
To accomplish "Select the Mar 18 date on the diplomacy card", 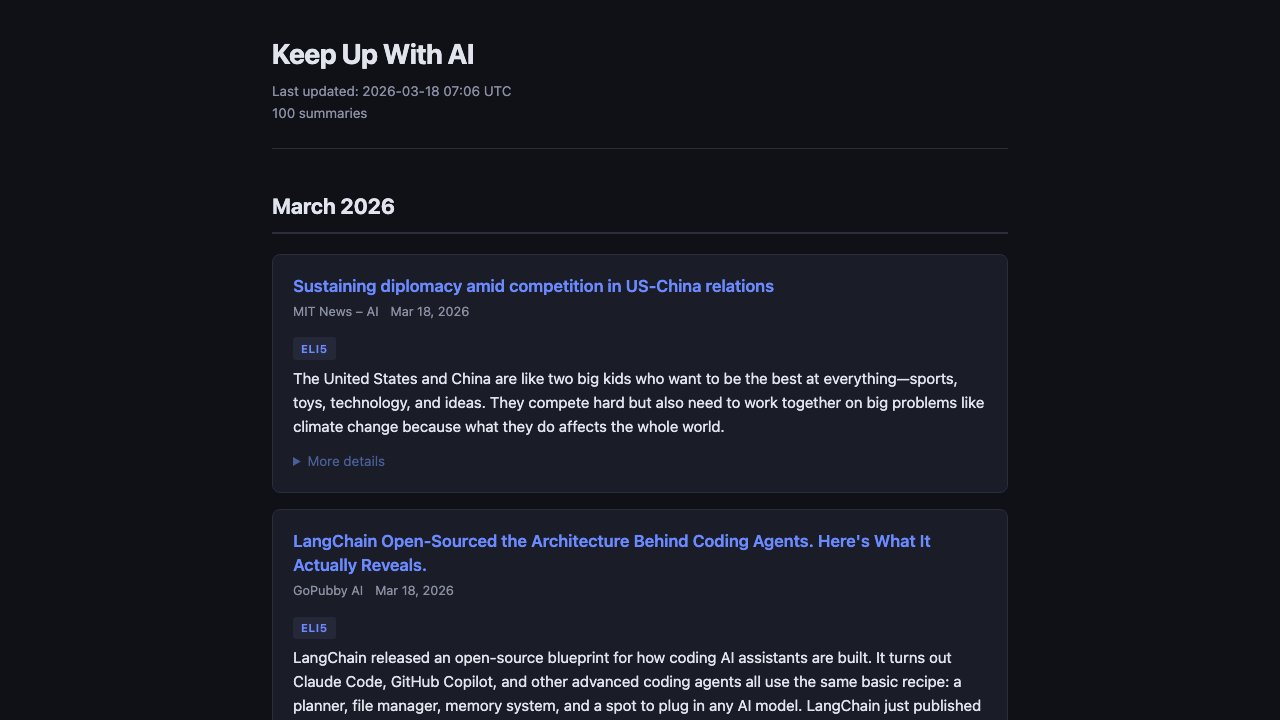I will (429, 311).
